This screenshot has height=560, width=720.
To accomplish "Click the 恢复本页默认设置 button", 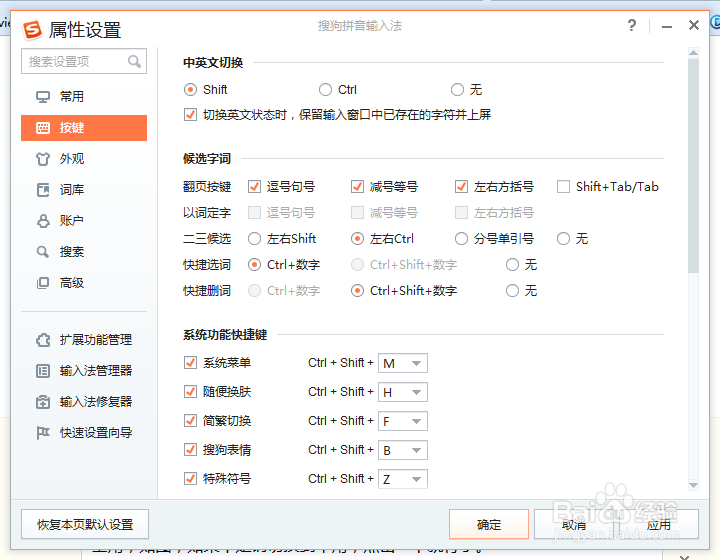I will pyautogui.click(x=85, y=525).
